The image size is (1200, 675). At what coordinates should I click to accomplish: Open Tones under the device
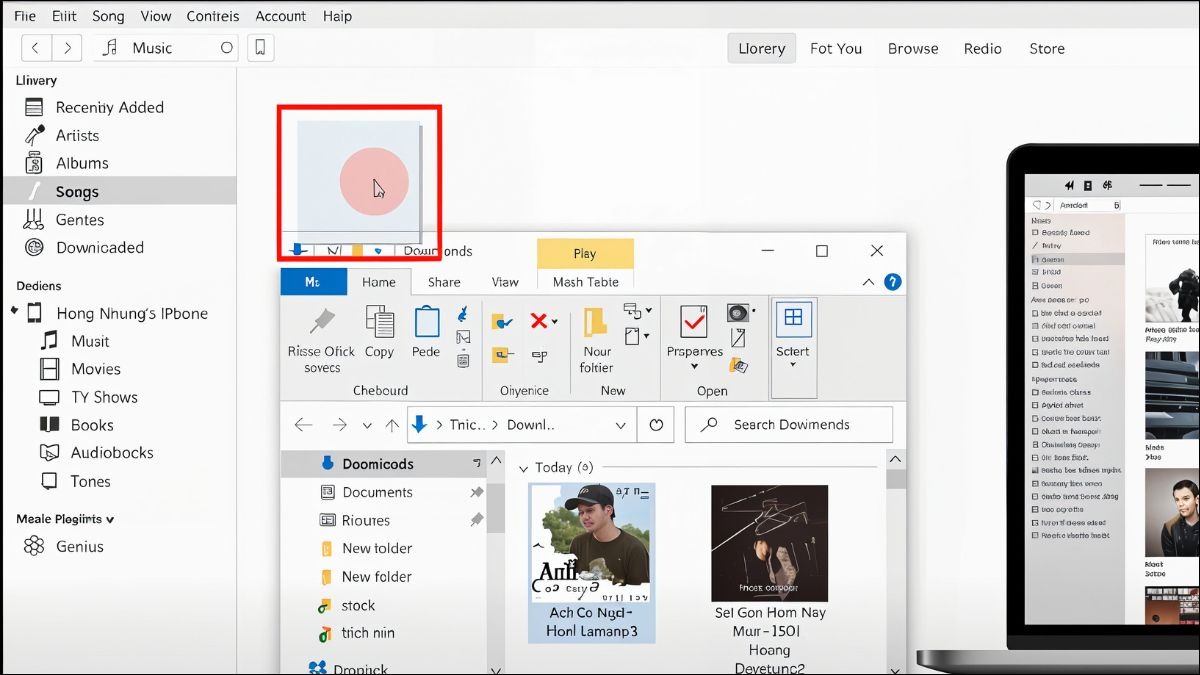coord(90,481)
